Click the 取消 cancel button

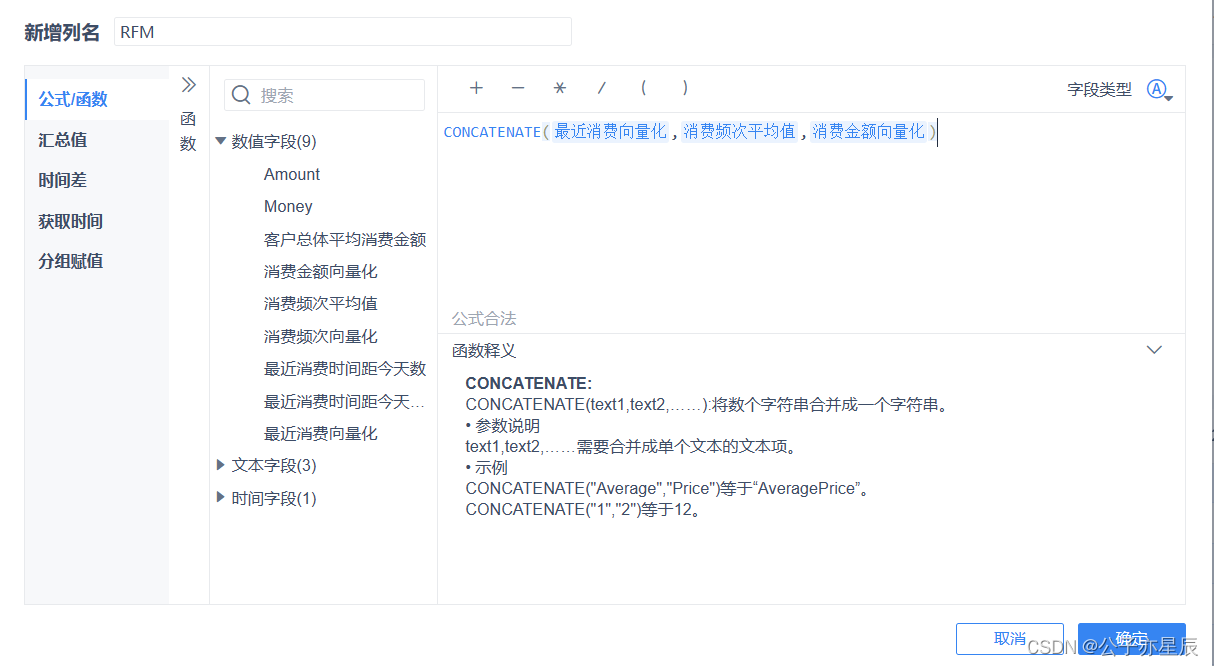[x=1010, y=639]
